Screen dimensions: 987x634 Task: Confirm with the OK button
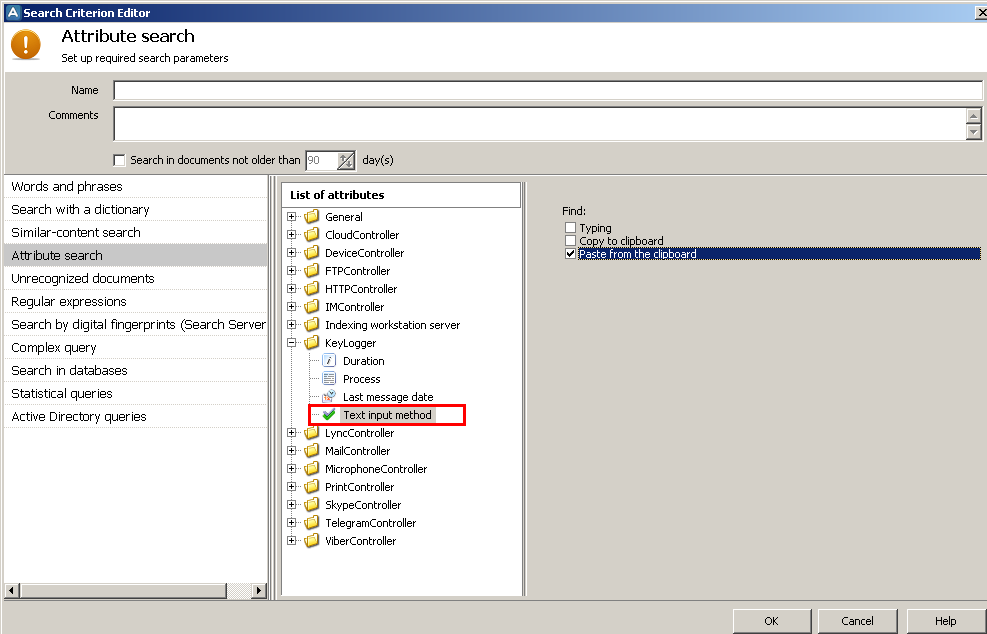[x=772, y=621]
